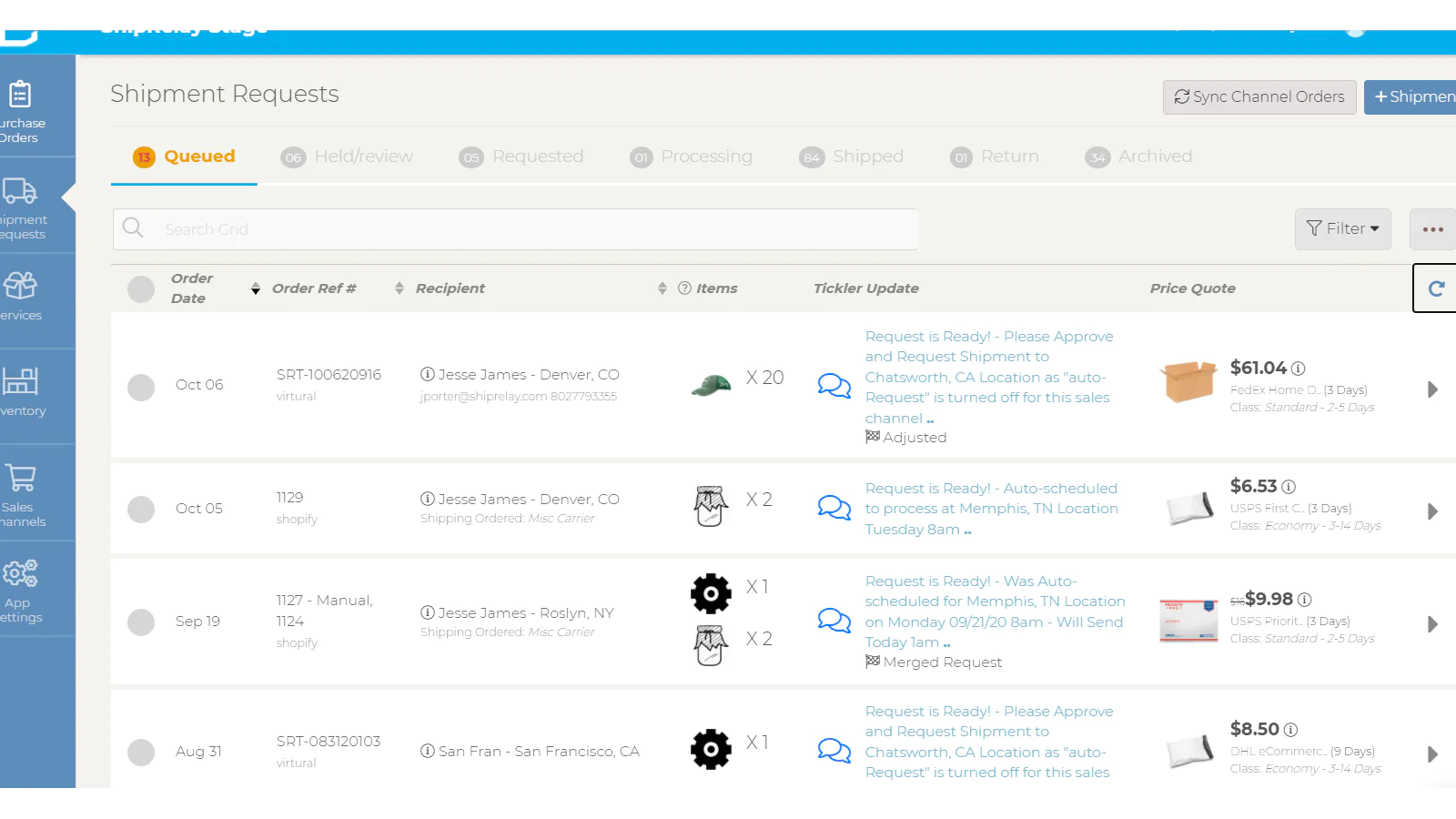Toggle the select-all header checkbox
1456x819 pixels.
click(x=141, y=289)
